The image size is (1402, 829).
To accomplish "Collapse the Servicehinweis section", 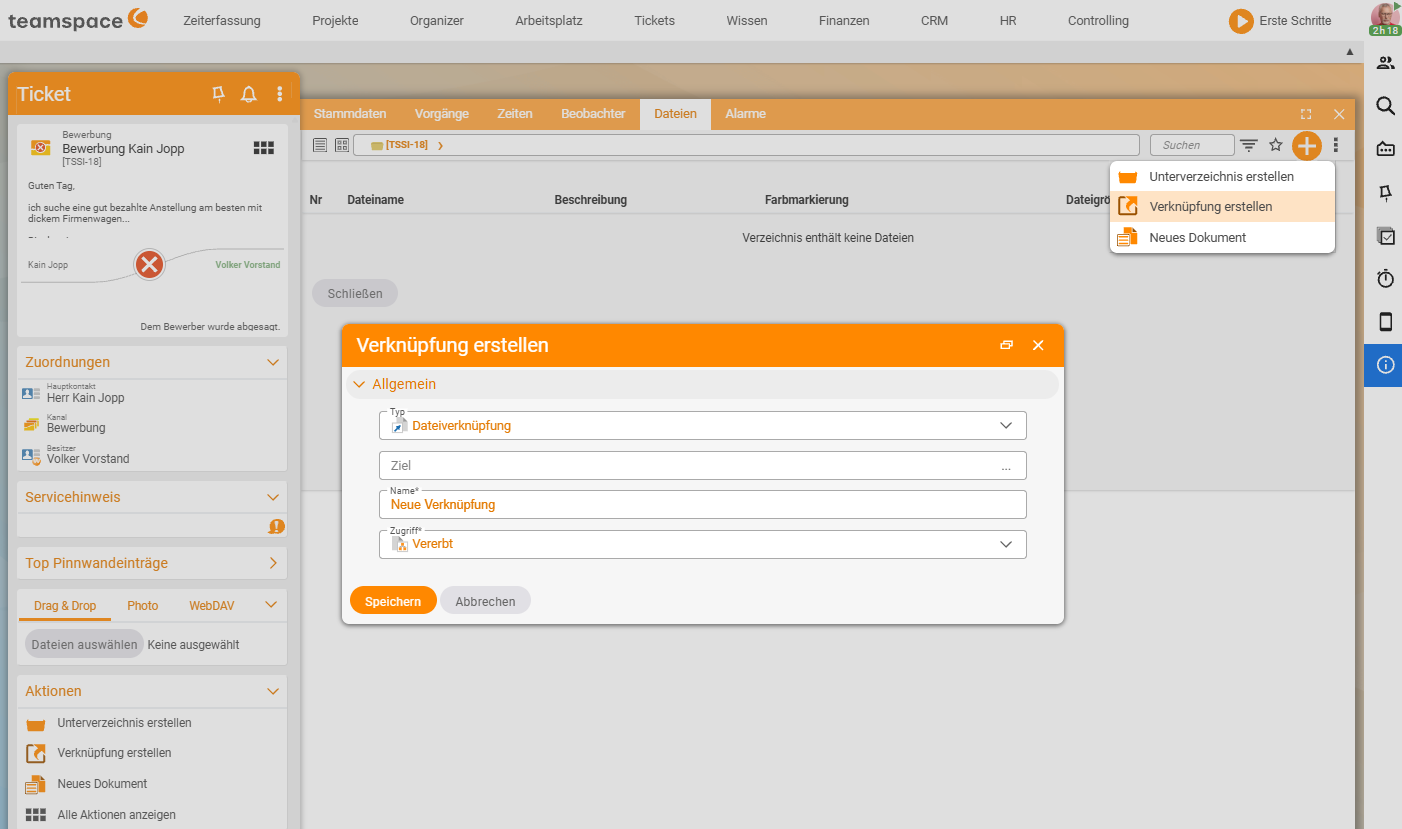I will 273,497.
